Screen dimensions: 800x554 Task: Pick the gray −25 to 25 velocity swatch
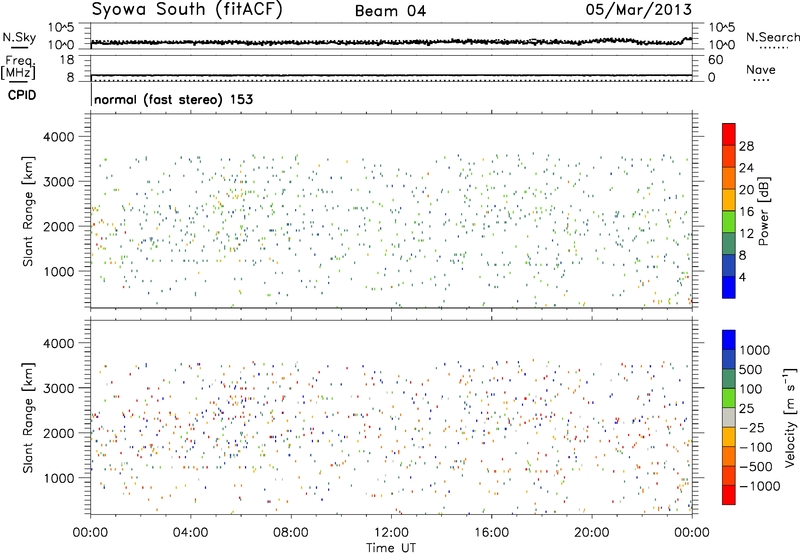point(729,418)
